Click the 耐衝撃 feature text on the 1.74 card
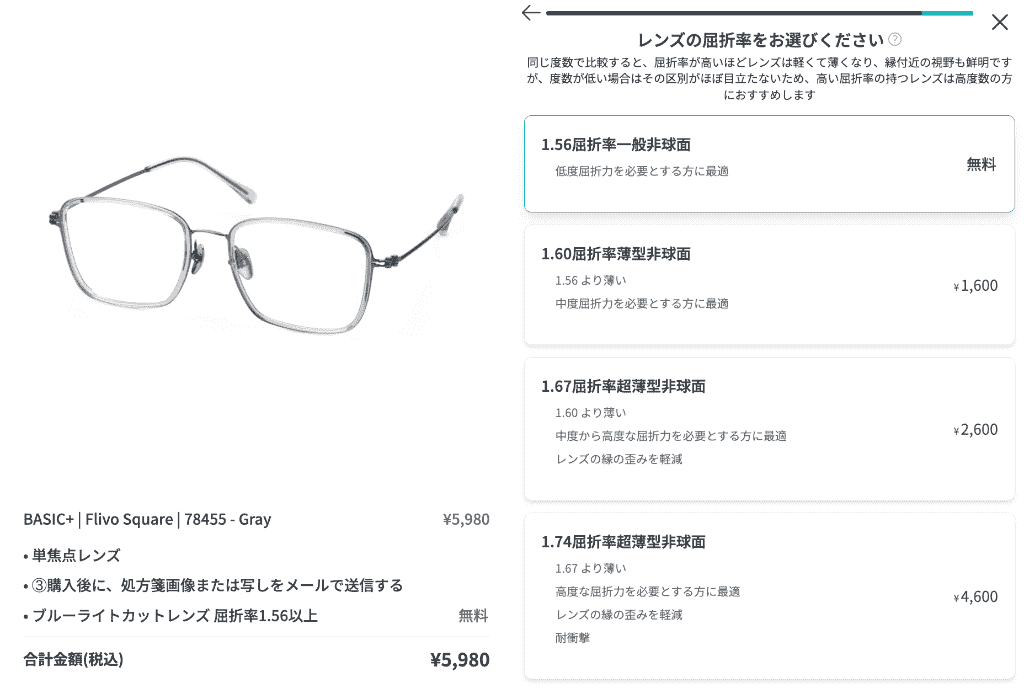The width and height of the screenshot is (1024, 700). (572, 638)
